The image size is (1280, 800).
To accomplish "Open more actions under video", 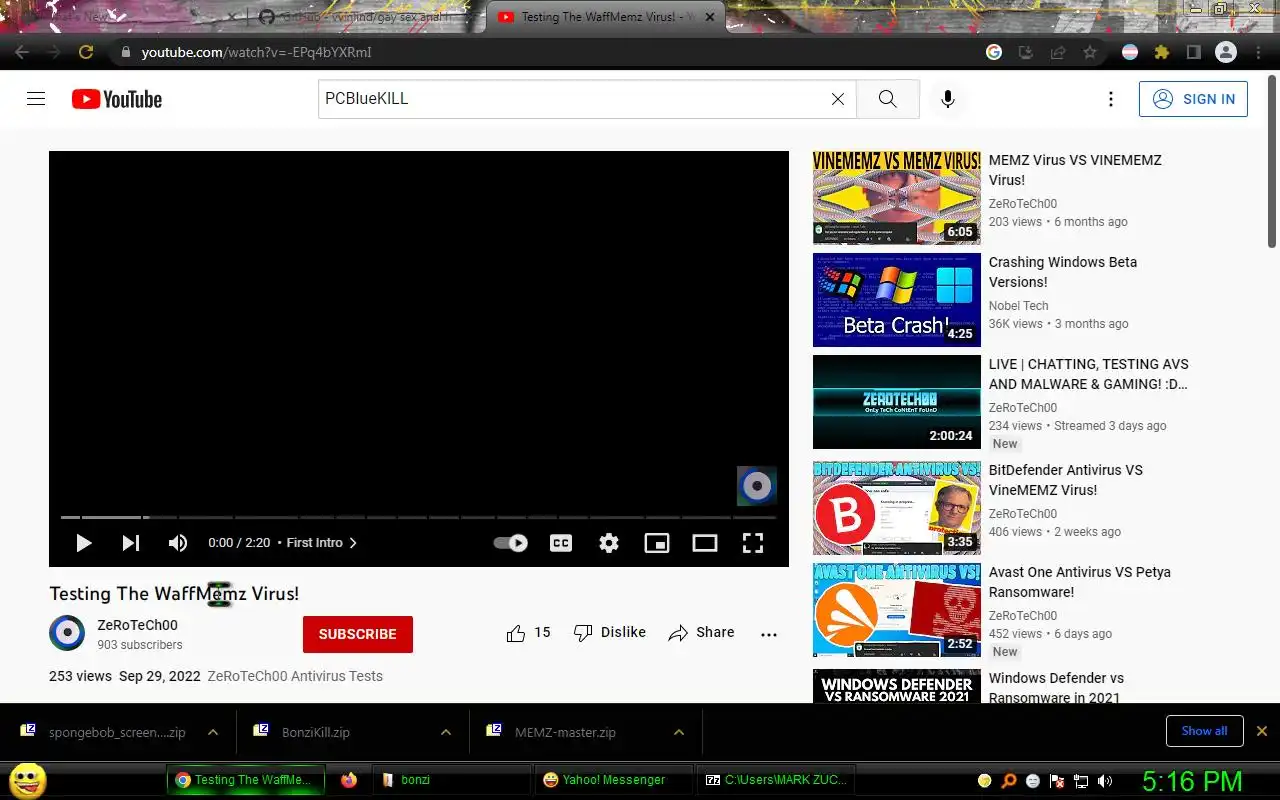I will coord(769,634).
